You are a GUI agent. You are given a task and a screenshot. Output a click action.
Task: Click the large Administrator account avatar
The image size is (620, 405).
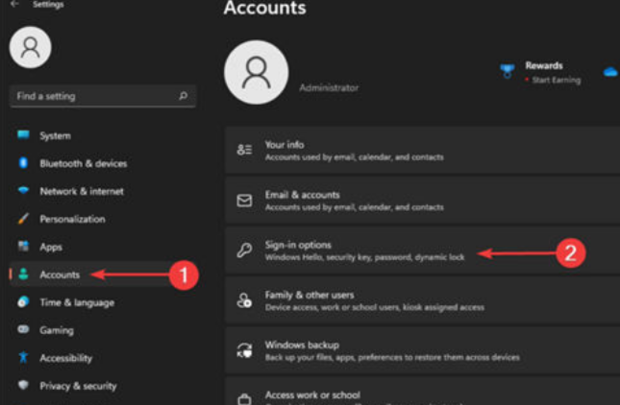click(x=256, y=72)
